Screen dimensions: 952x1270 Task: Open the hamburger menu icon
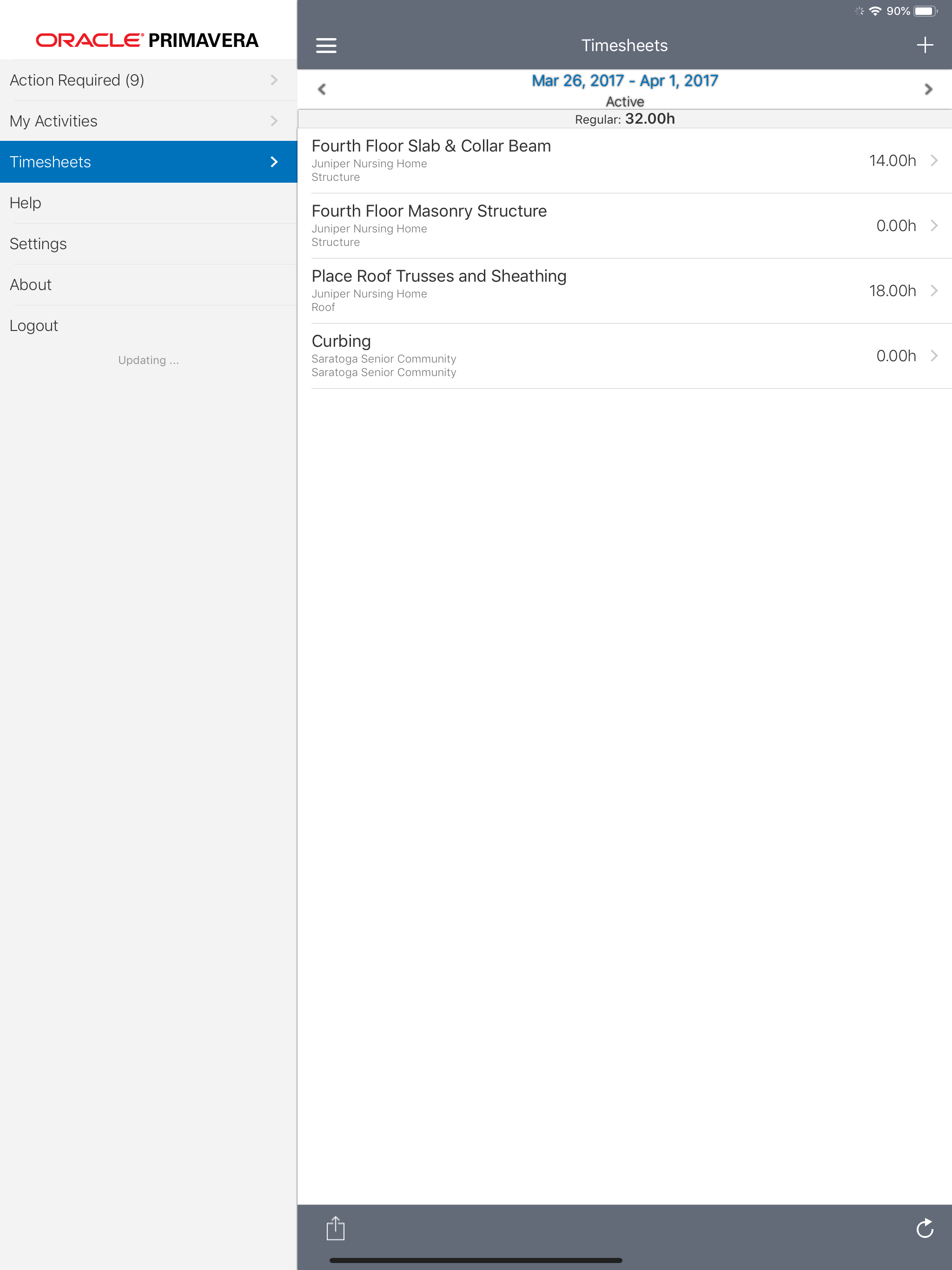[326, 46]
